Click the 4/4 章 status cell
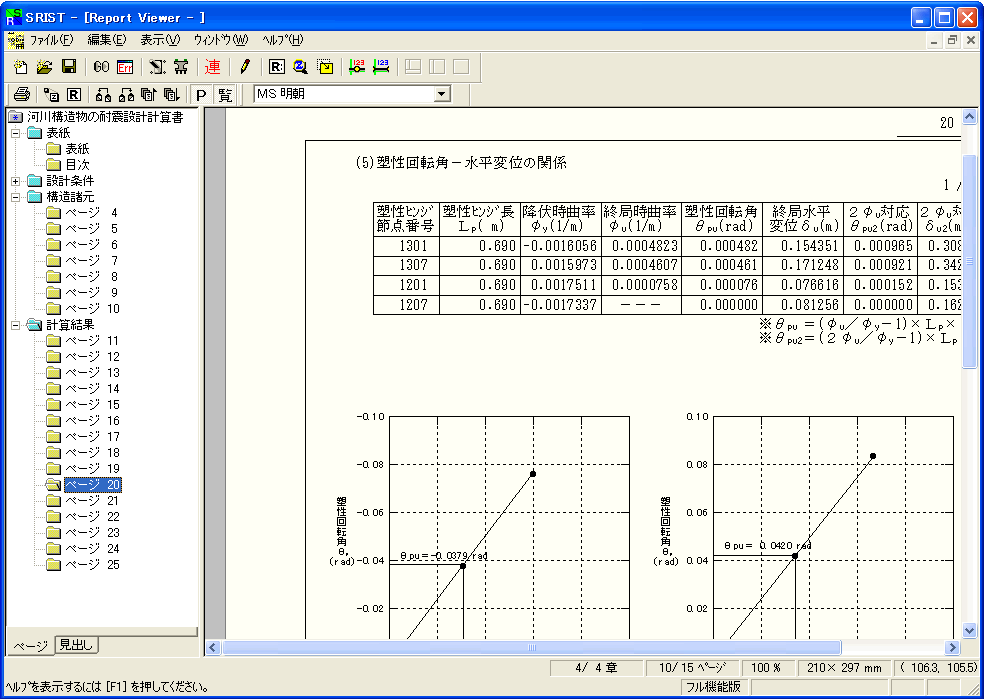The image size is (984, 699). click(596, 668)
